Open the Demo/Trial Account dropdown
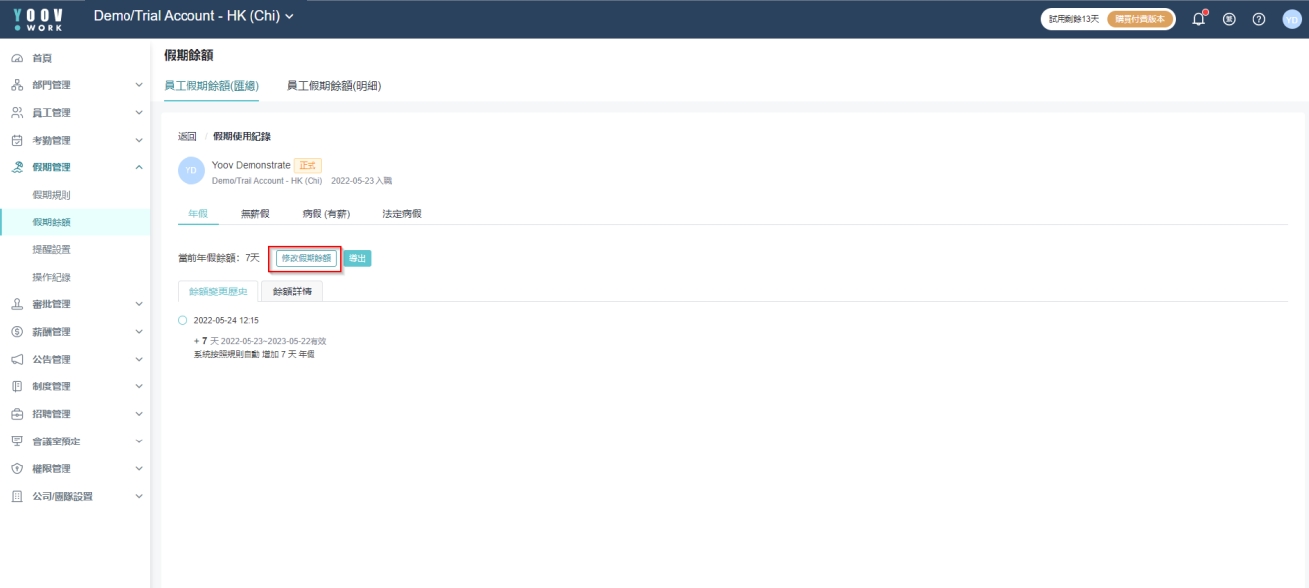 click(x=194, y=17)
